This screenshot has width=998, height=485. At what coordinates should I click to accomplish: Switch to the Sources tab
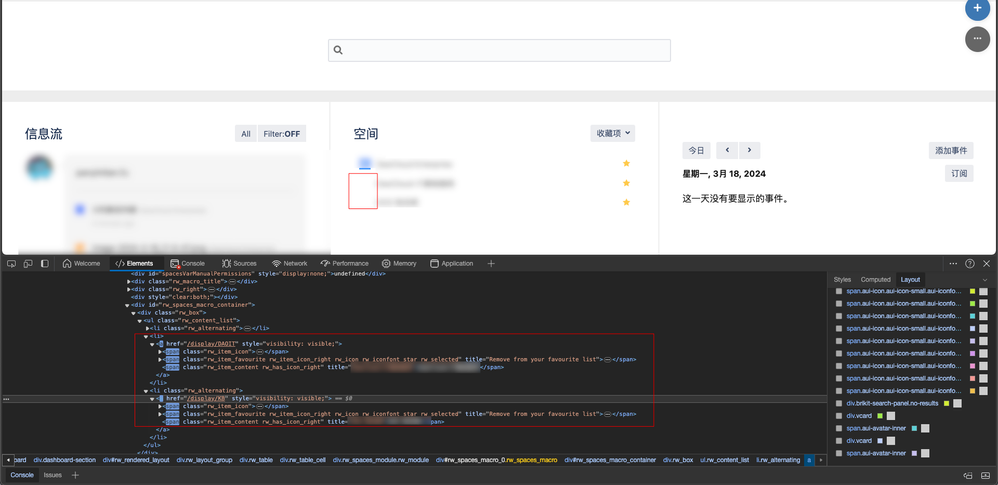click(x=239, y=264)
